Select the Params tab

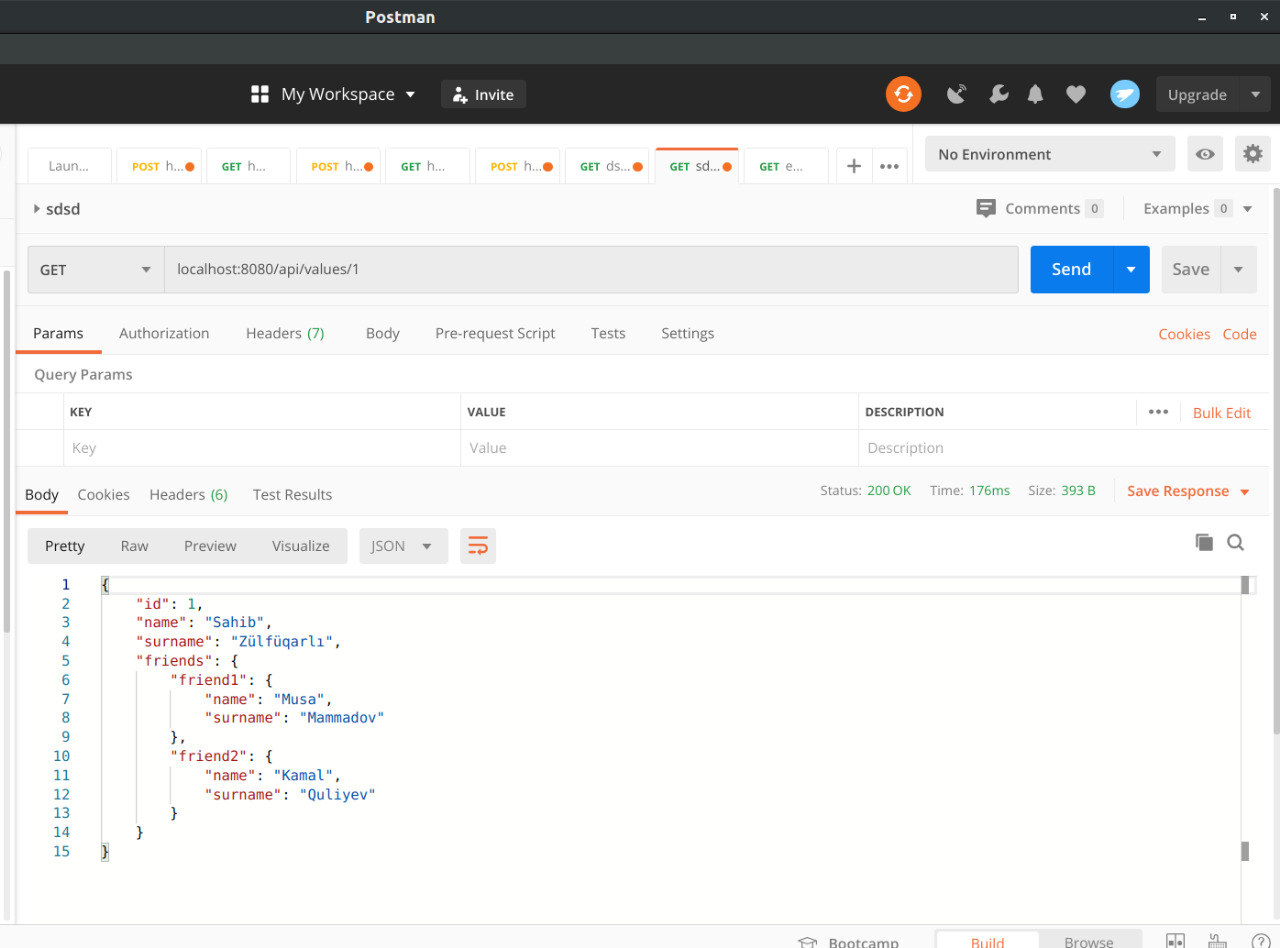tap(58, 333)
